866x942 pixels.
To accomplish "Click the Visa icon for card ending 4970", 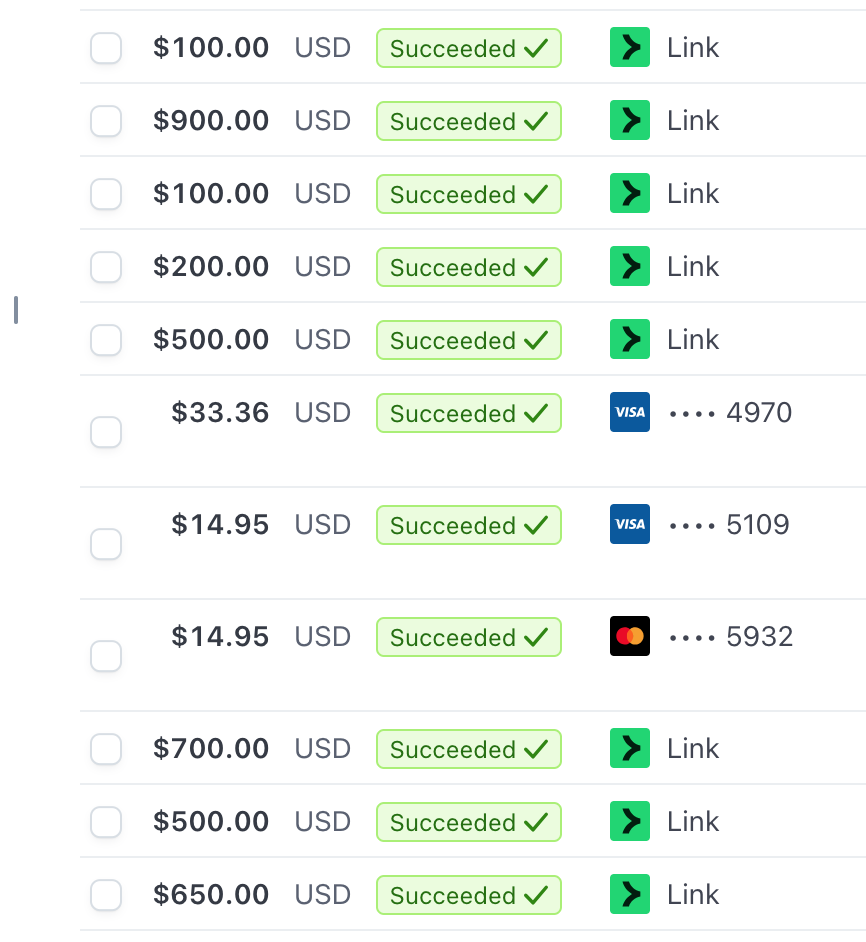I will (629, 412).
